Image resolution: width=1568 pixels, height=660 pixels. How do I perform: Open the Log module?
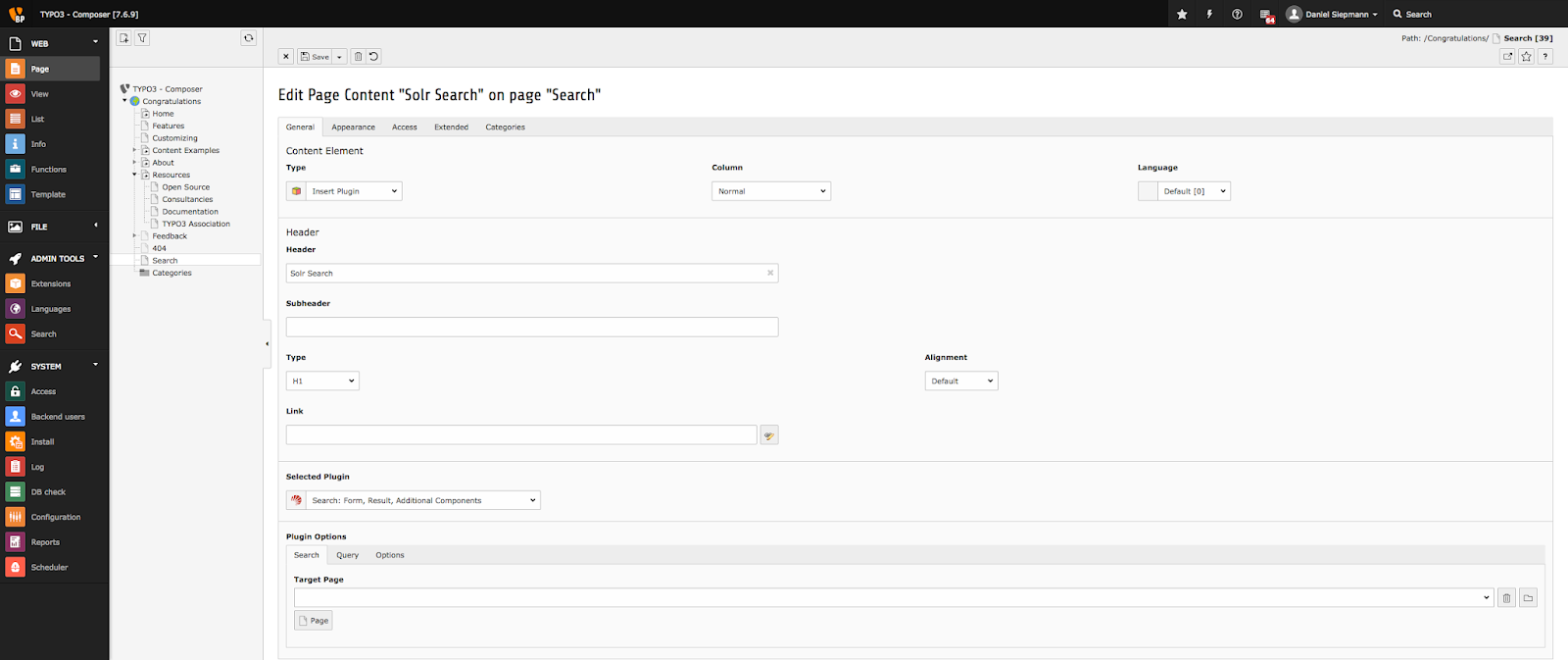point(50,467)
